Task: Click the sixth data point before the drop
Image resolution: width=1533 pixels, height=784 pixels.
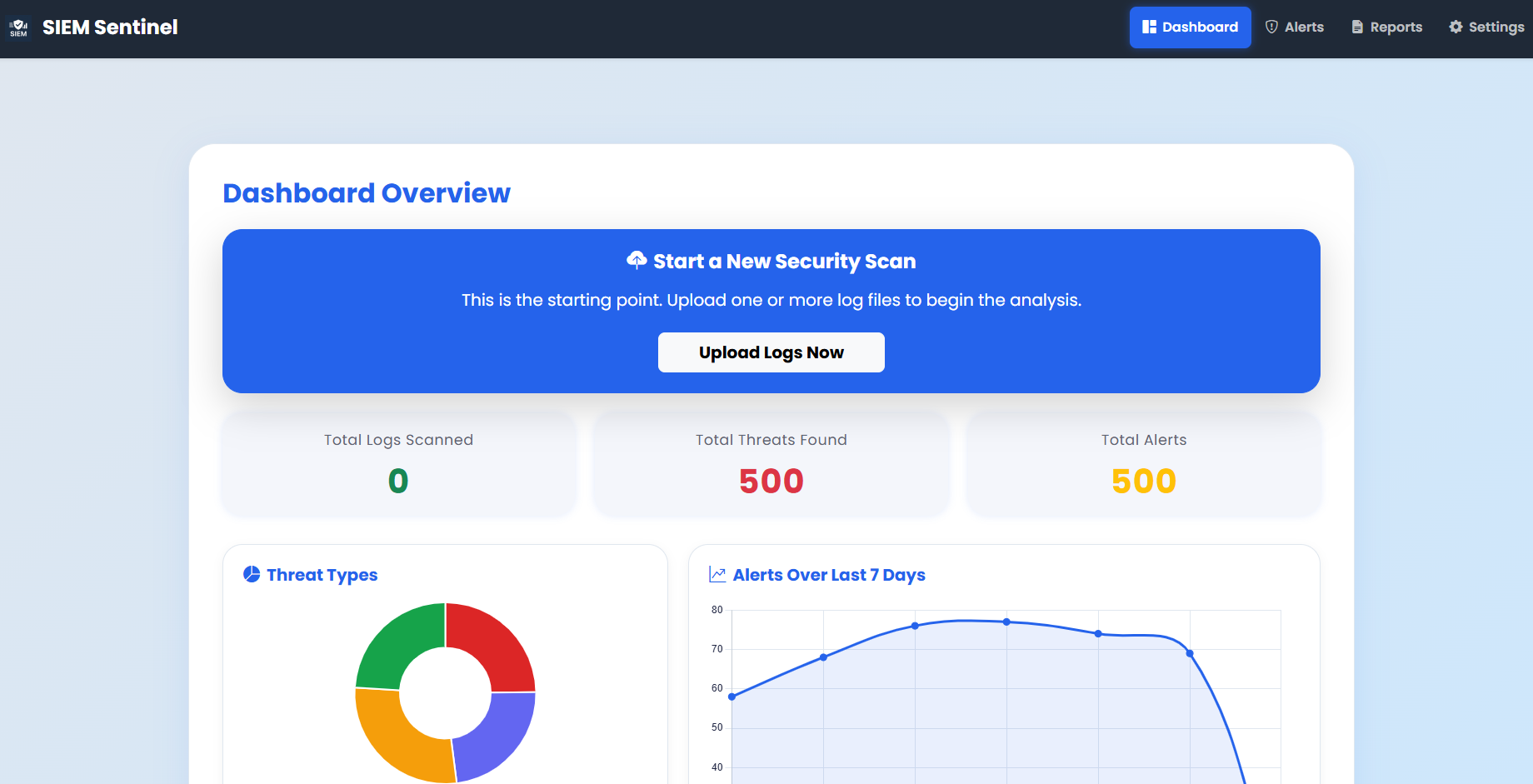Action: tap(1190, 653)
